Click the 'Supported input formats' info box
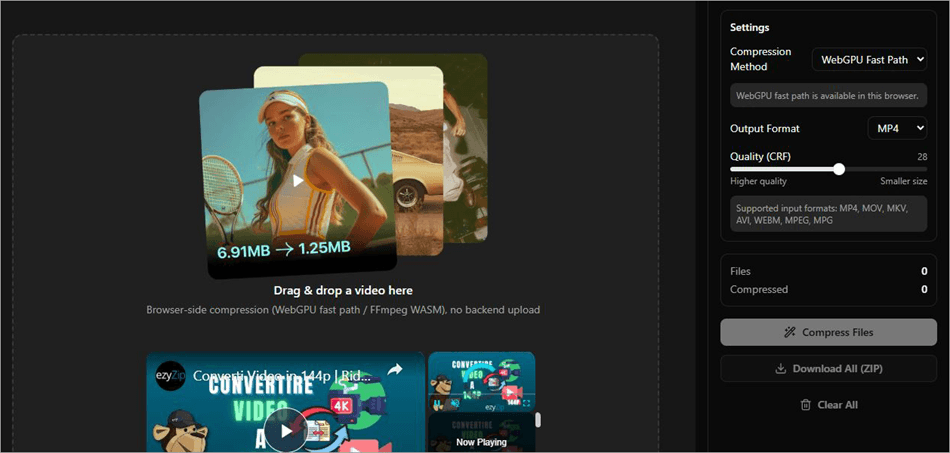 coord(828,214)
